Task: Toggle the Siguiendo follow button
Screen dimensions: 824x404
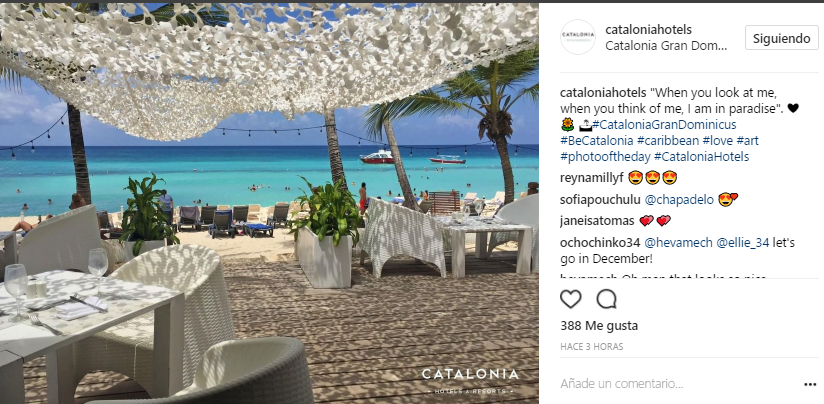Action: 781,38
